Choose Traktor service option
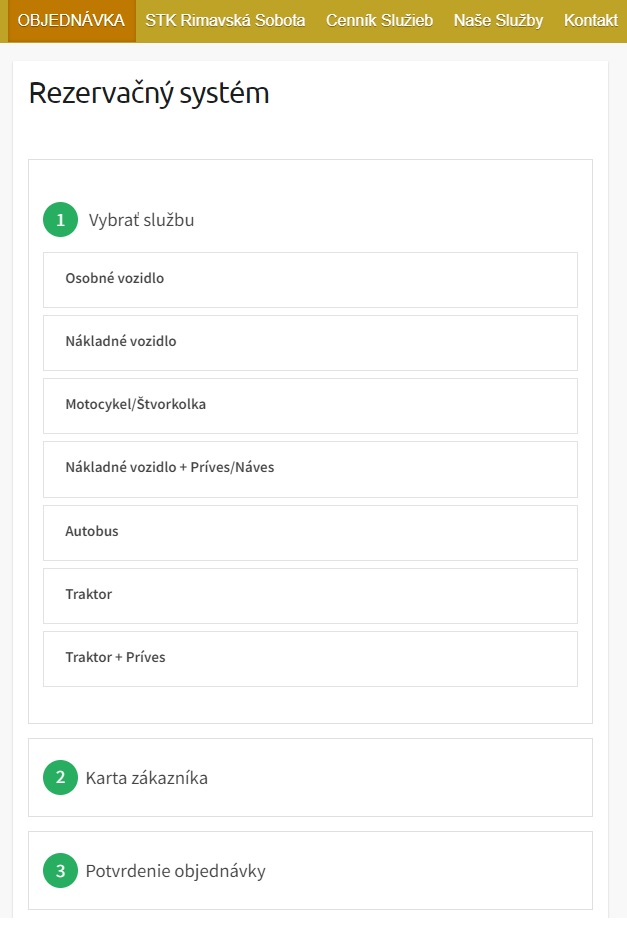 [310, 595]
